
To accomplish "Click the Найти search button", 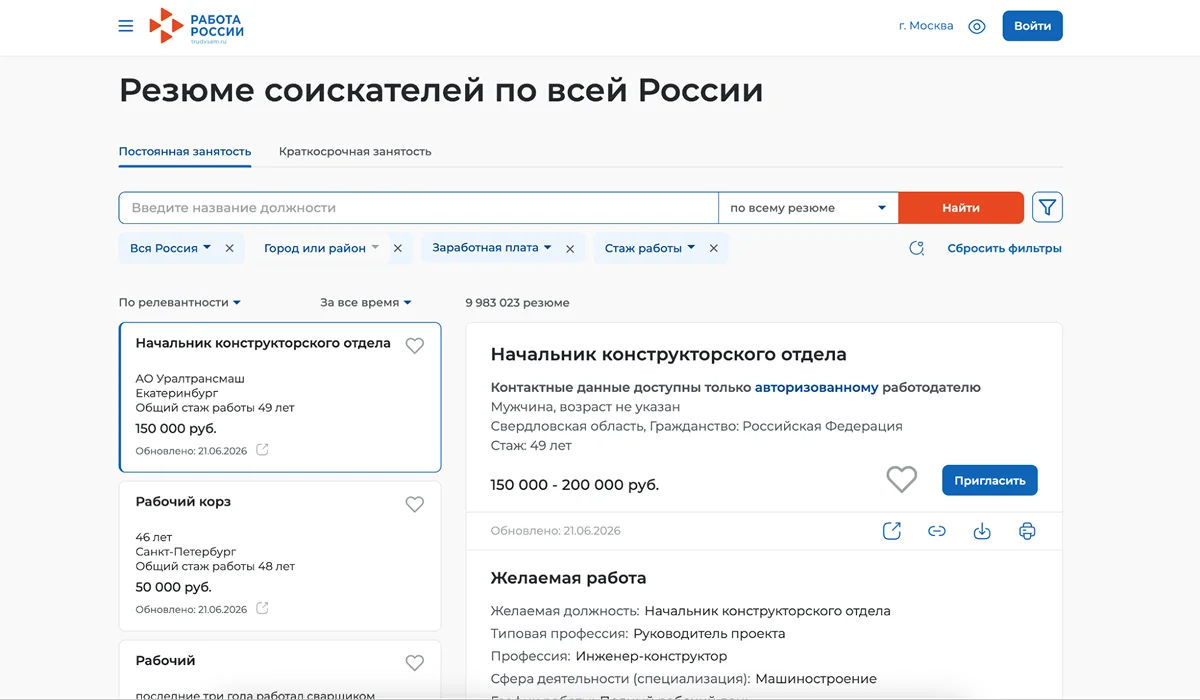I will tap(961, 208).
